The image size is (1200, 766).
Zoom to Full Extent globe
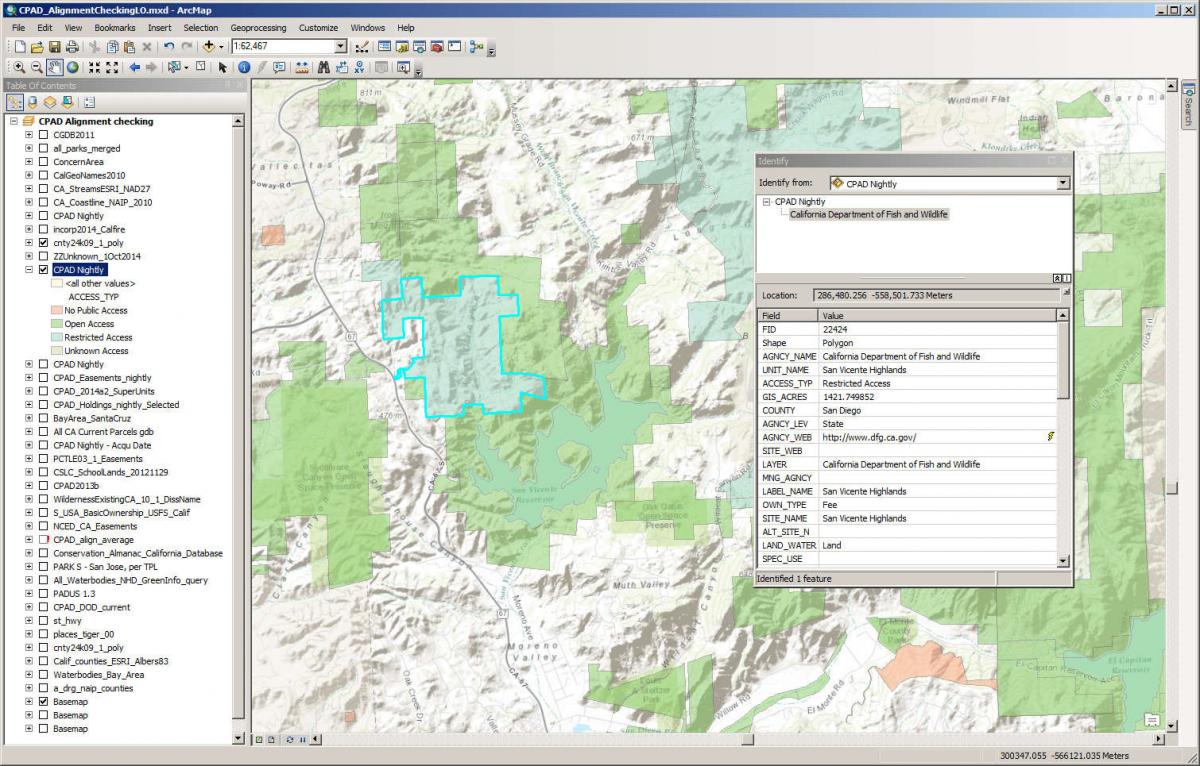click(72, 67)
